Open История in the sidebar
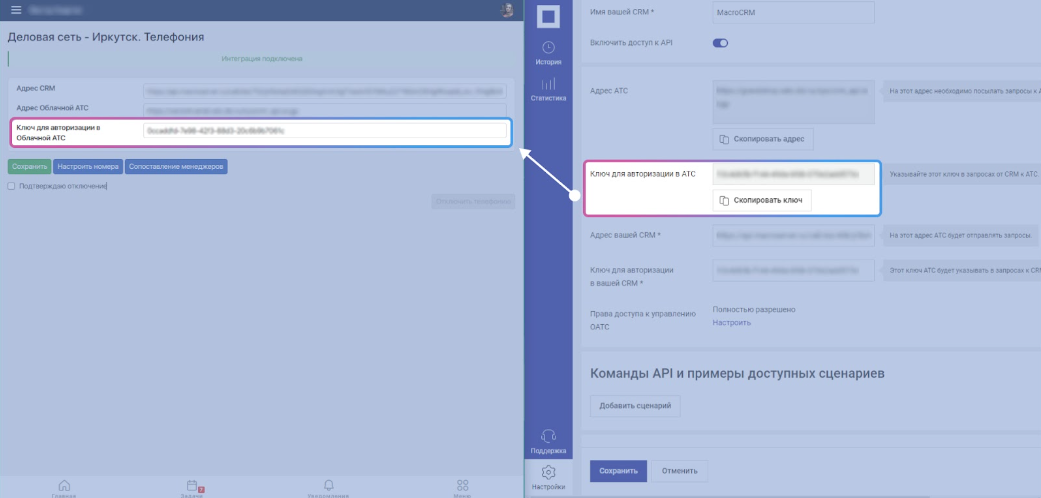This screenshot has height=498, width=1041. point(548,53)
